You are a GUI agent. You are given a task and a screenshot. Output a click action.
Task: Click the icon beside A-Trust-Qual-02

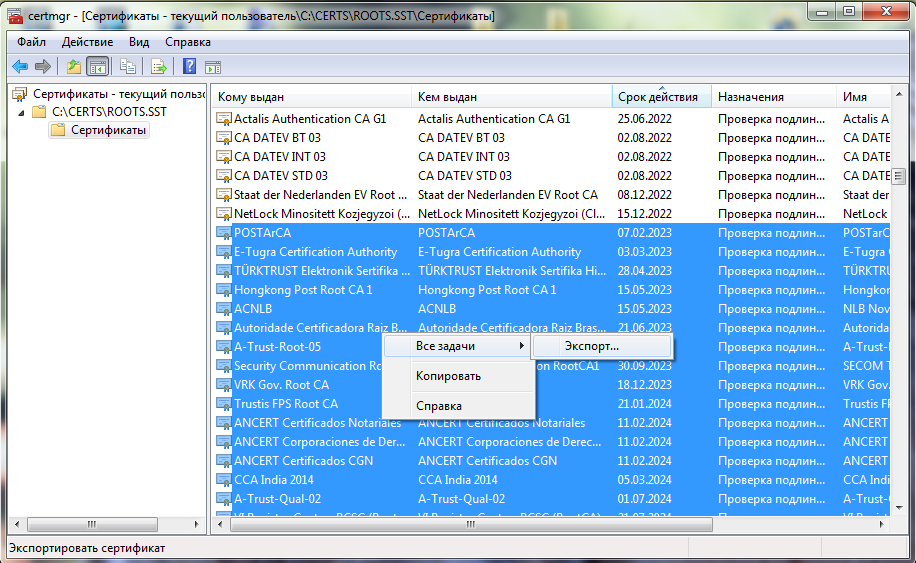[224, 499]
